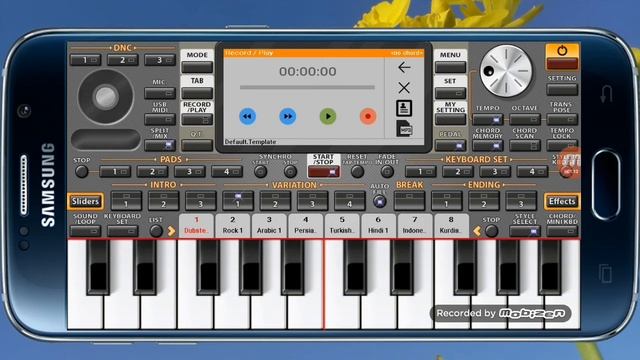Toggle SYNCHRO START round button

tap(260, 171)
